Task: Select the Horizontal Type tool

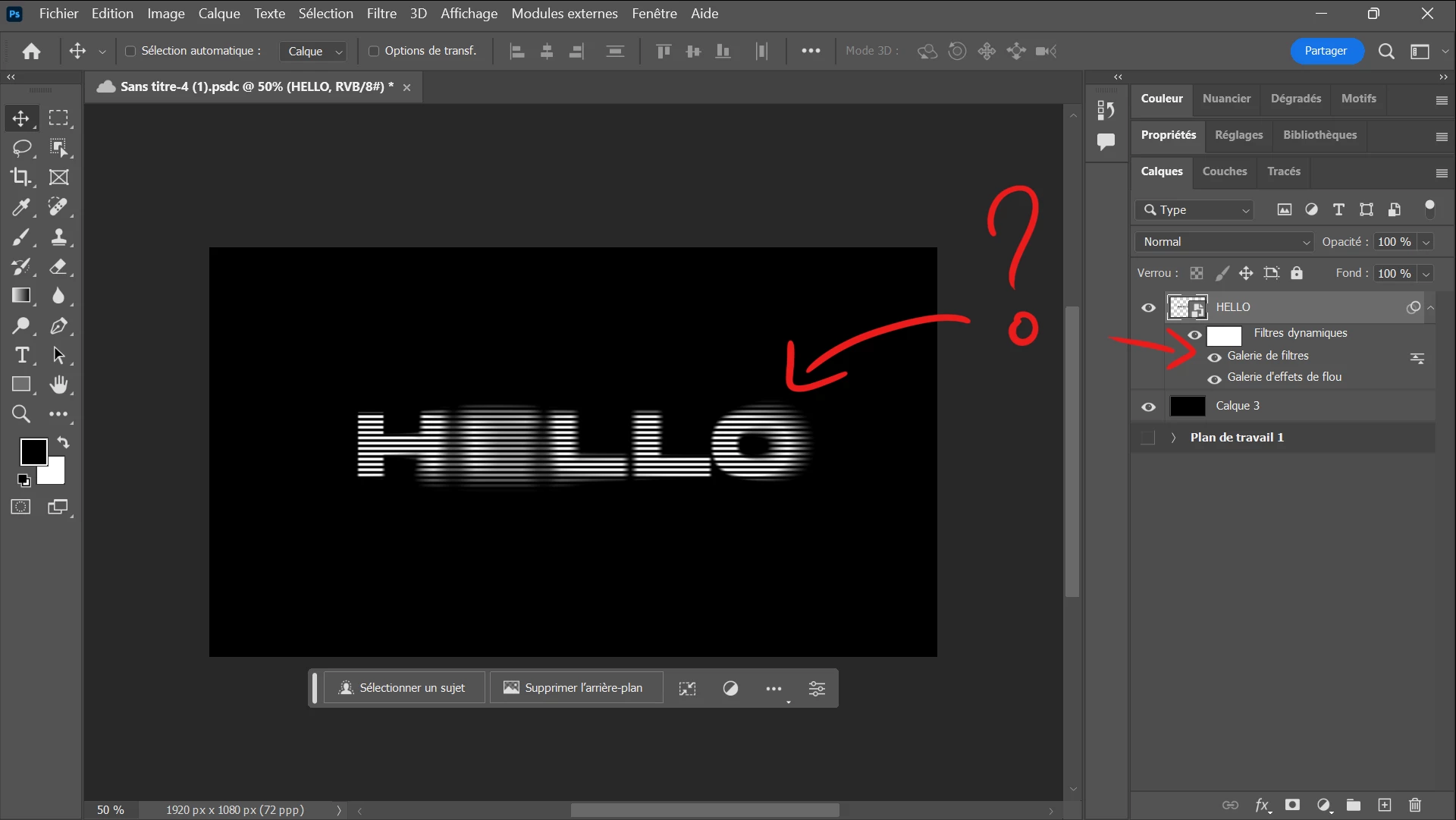Action: (x=21, y=355)
